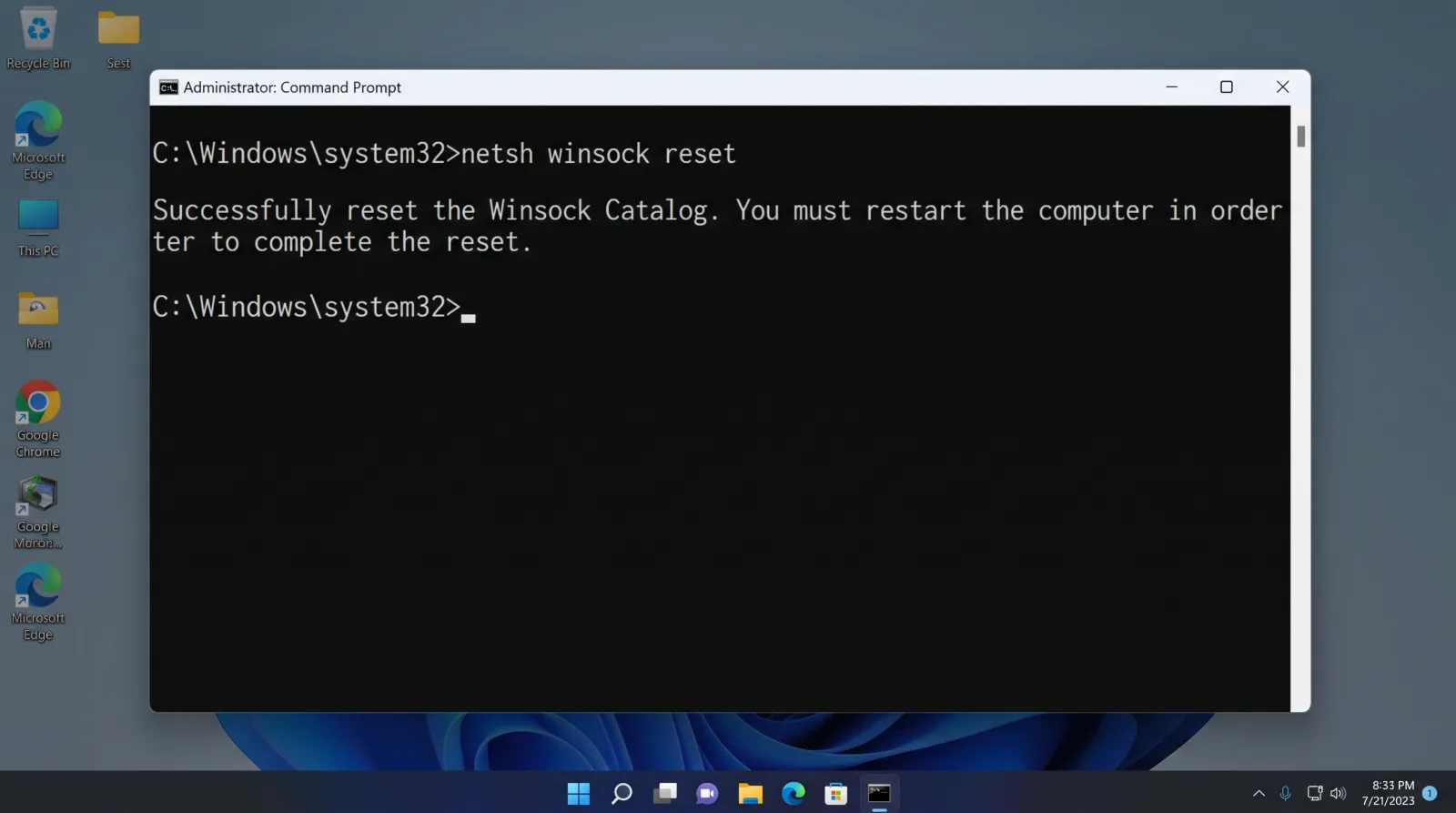This screenshot has height=813, width=1456.
Task: Click the Command Prompt scrollbar thumb
Action: point(1301,136)
